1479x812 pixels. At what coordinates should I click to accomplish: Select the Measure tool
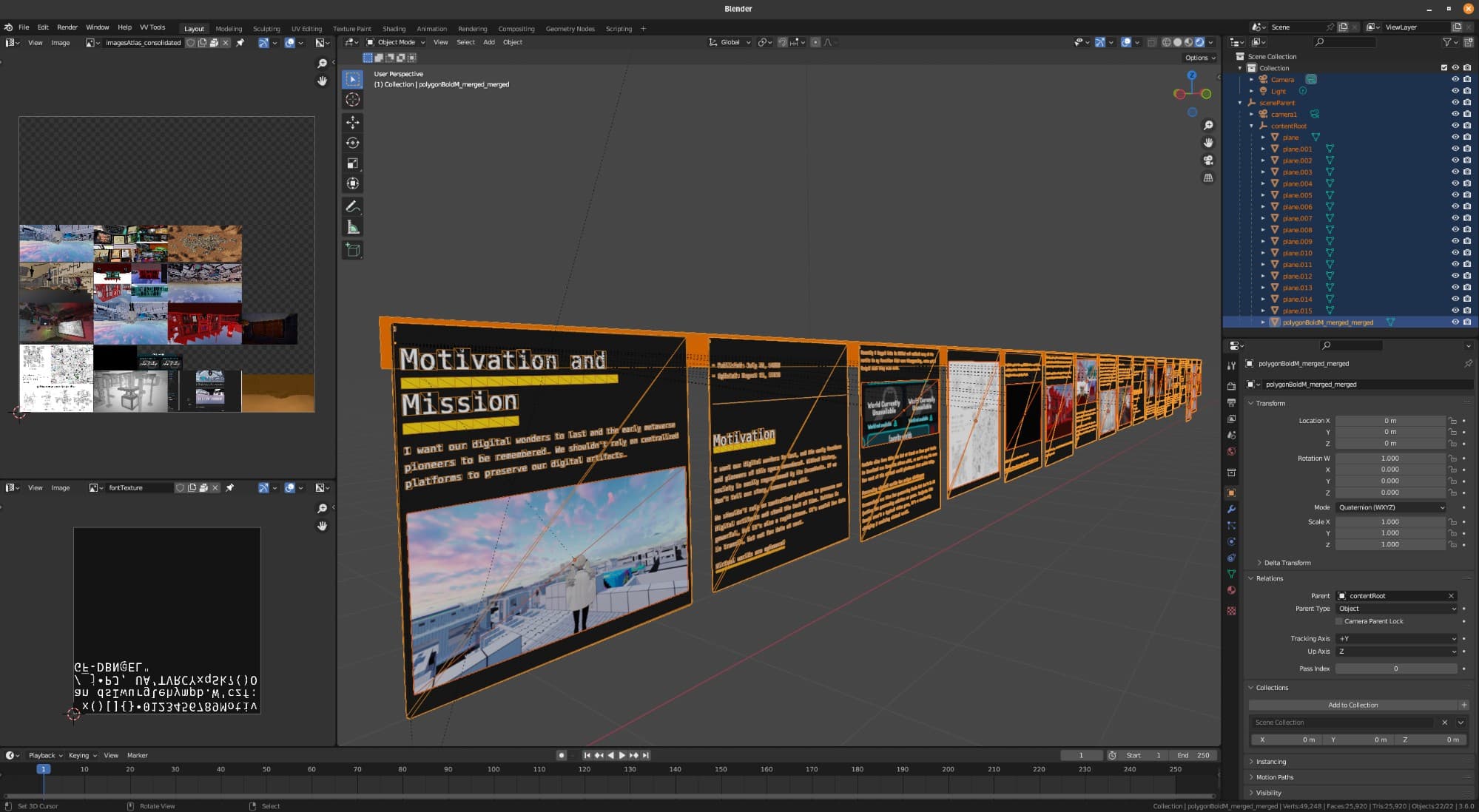[x=353, y=227]
